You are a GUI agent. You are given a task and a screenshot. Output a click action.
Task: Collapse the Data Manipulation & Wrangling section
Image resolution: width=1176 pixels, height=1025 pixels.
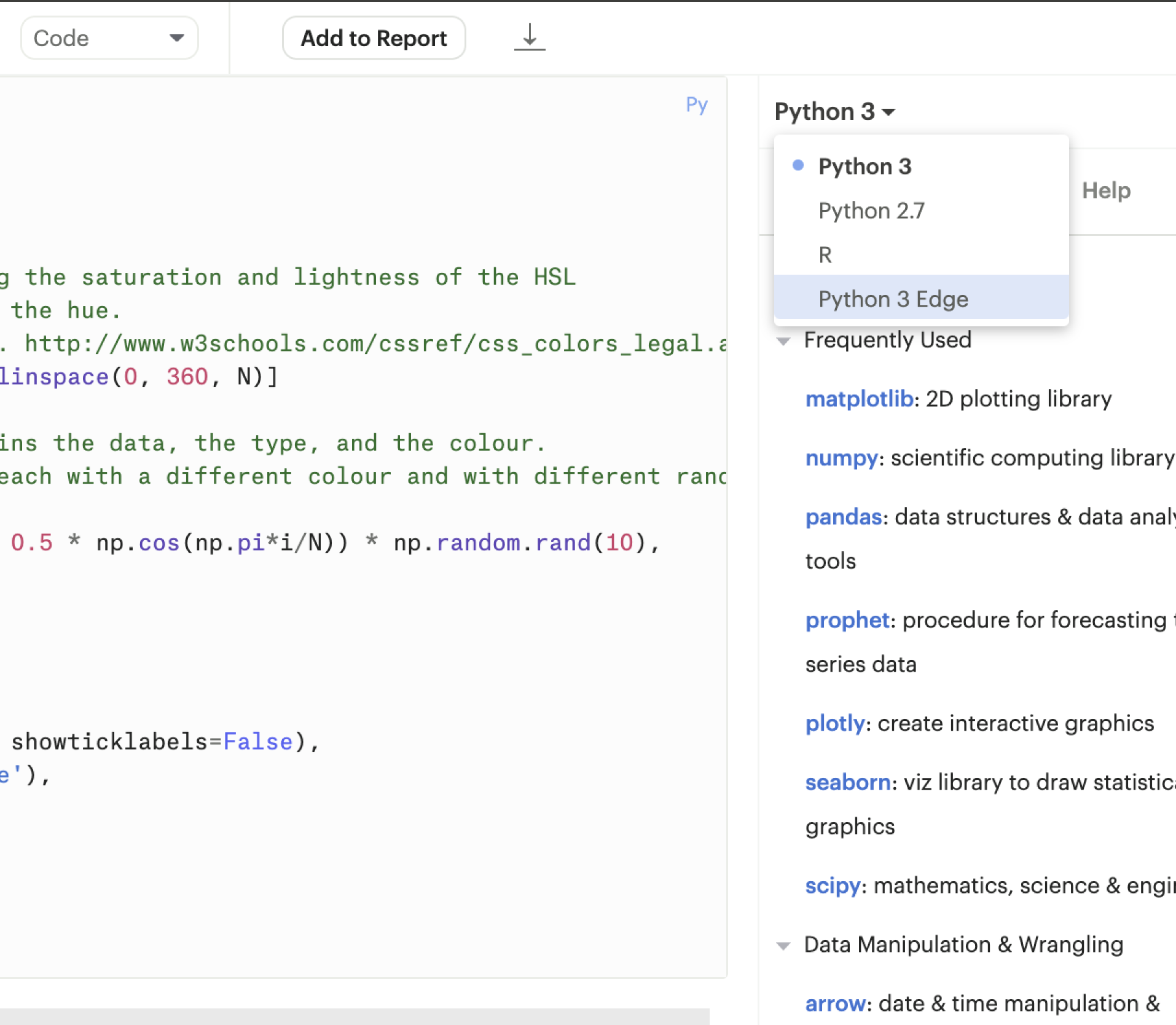783,946
